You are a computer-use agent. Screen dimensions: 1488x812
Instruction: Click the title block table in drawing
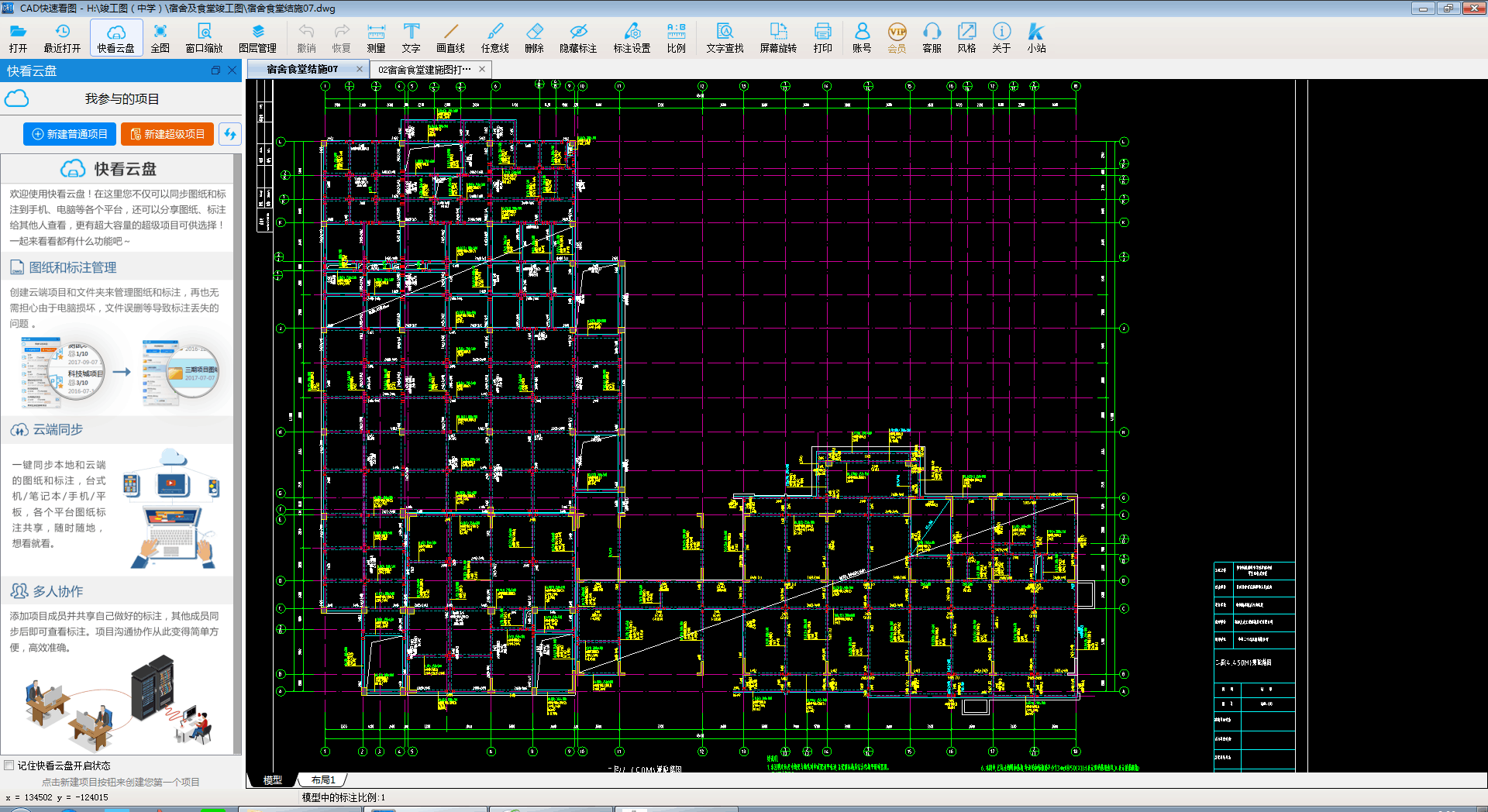(x=1254, y=666)
